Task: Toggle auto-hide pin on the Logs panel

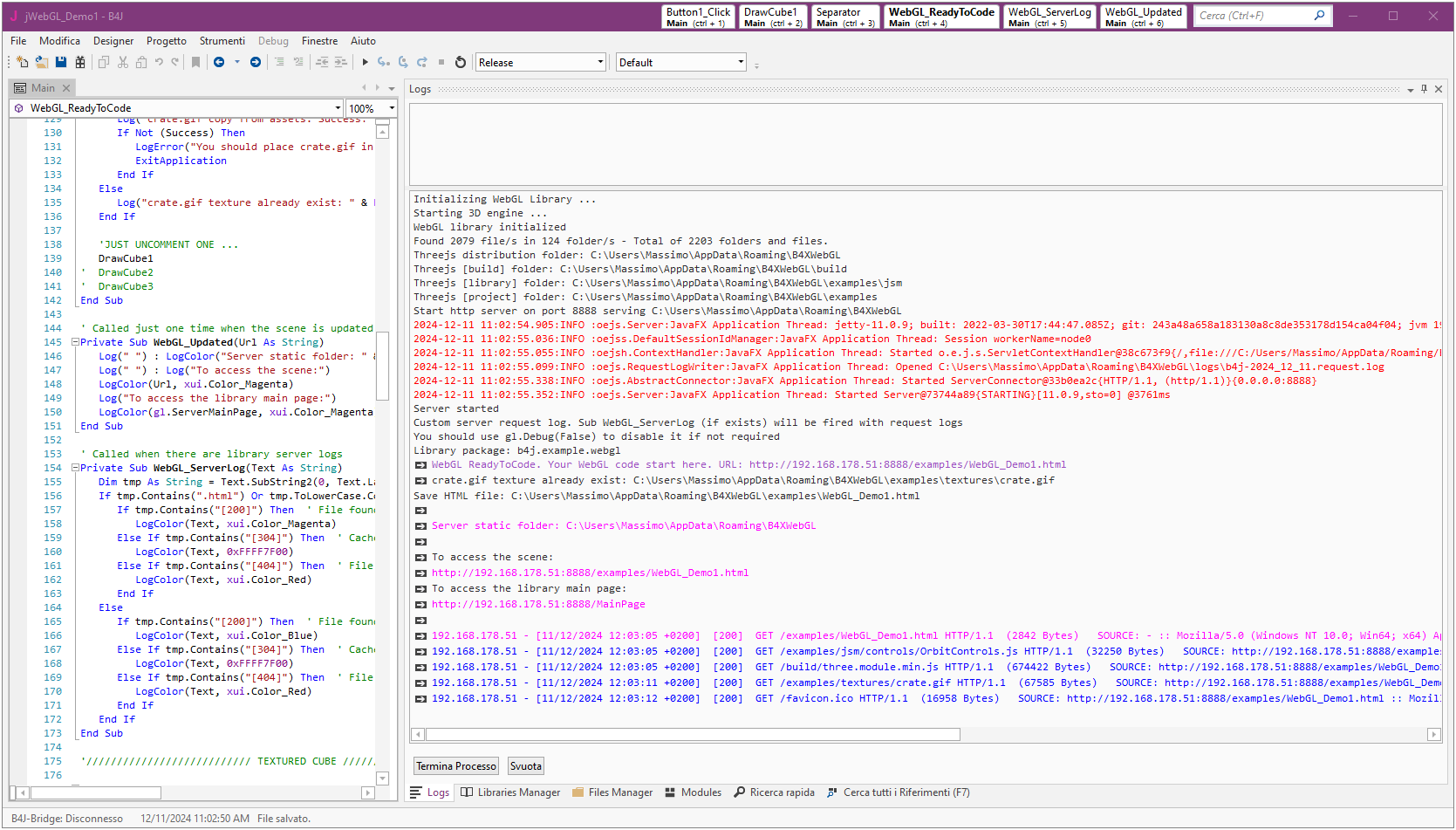Action: click(1424, 89)
